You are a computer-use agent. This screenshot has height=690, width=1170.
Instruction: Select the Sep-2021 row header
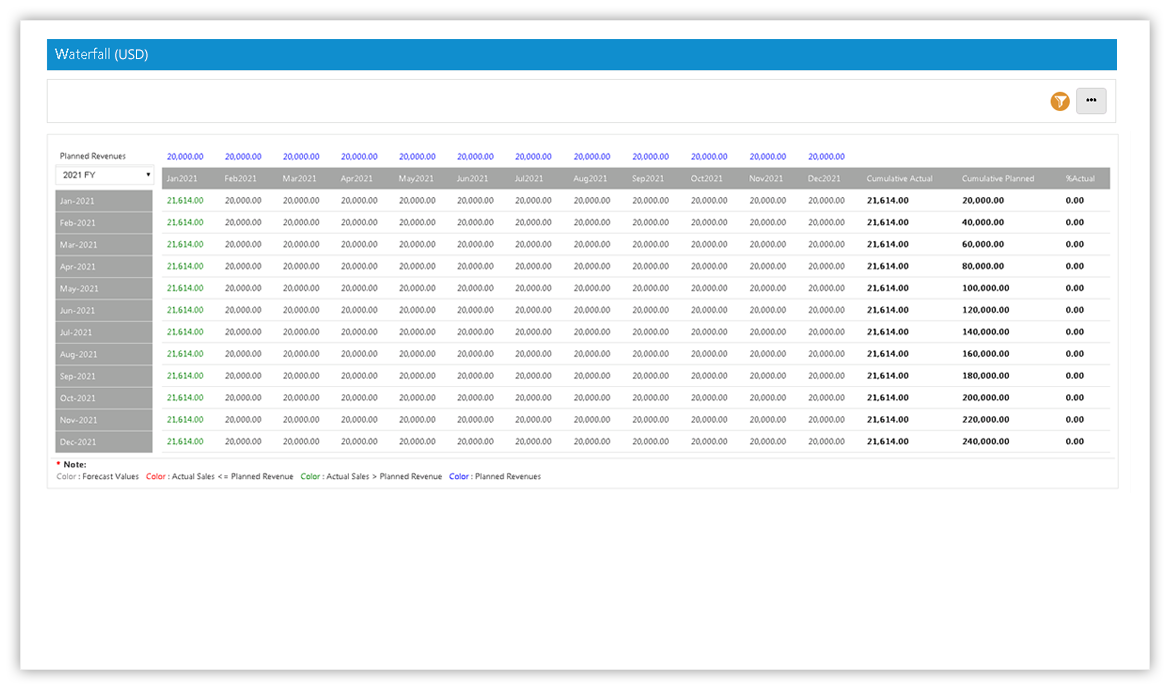point(104,377)
